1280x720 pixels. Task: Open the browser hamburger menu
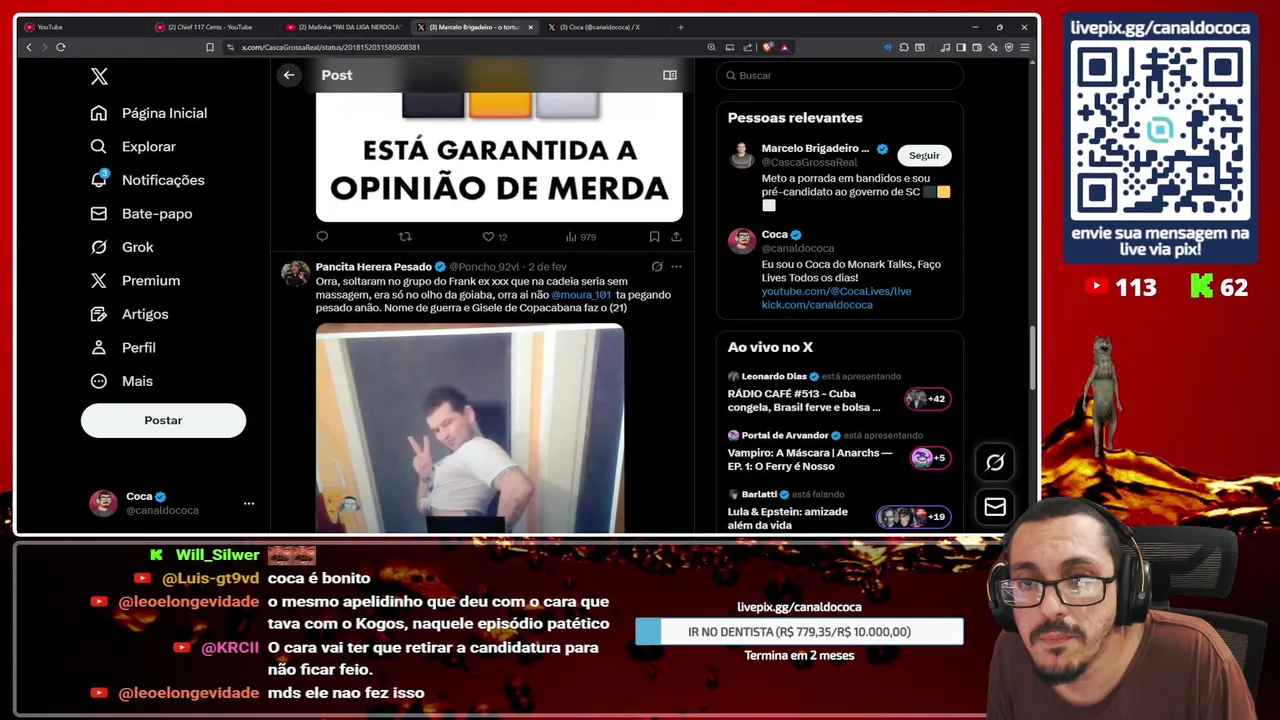tap(1025, 47)
